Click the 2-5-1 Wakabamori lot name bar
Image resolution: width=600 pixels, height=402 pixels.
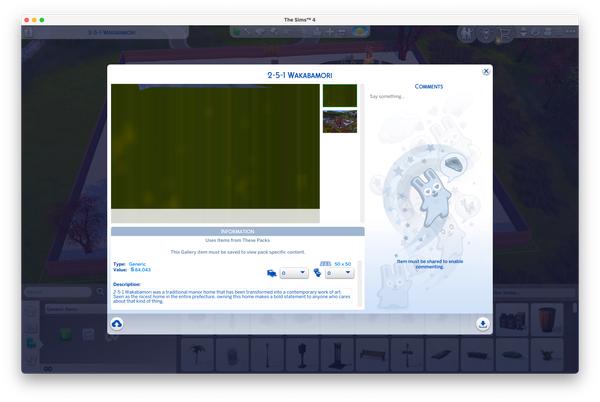point(111,32)
